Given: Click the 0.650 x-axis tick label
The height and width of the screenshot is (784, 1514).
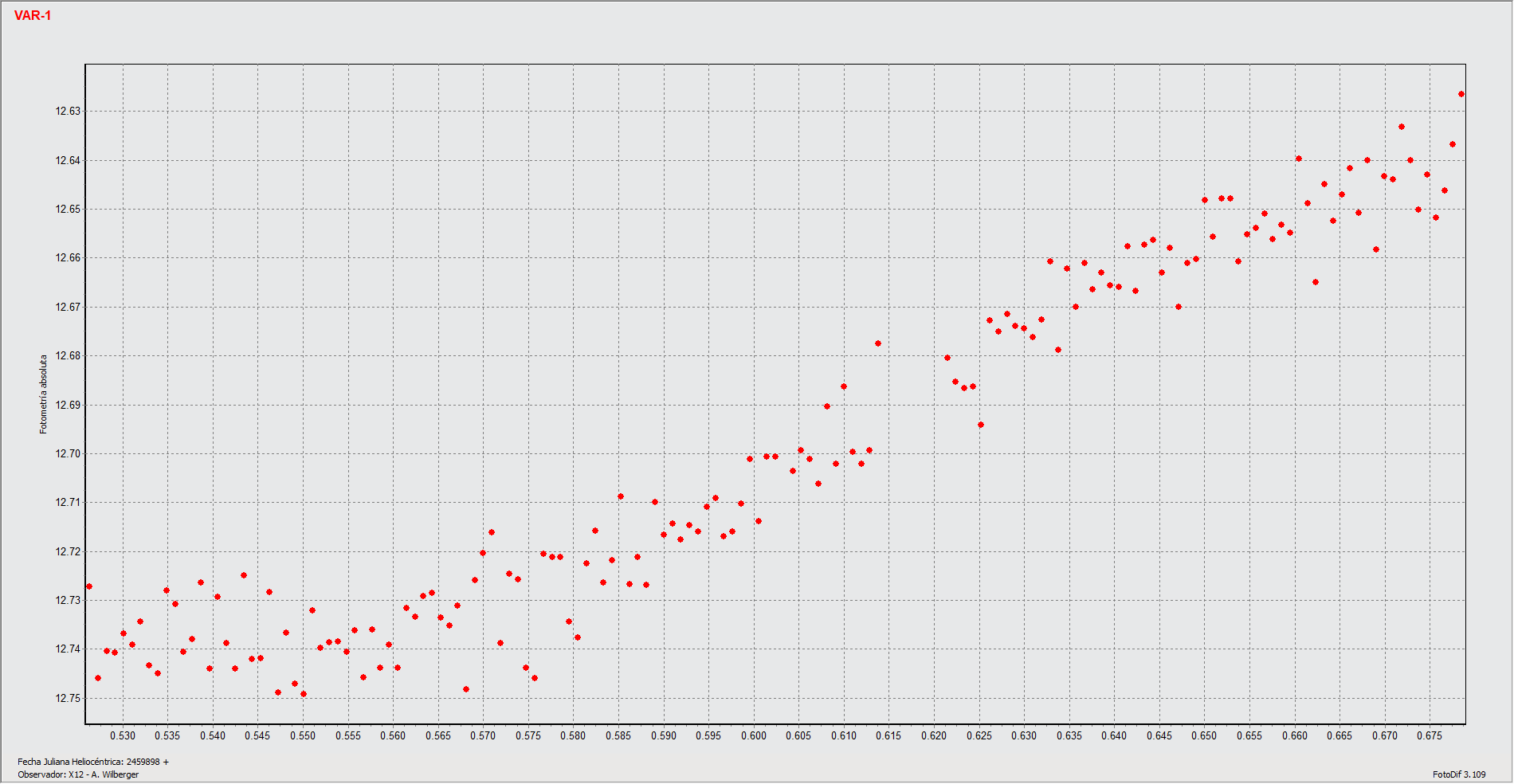Looking at the screenshot, I should (1204, 735).
